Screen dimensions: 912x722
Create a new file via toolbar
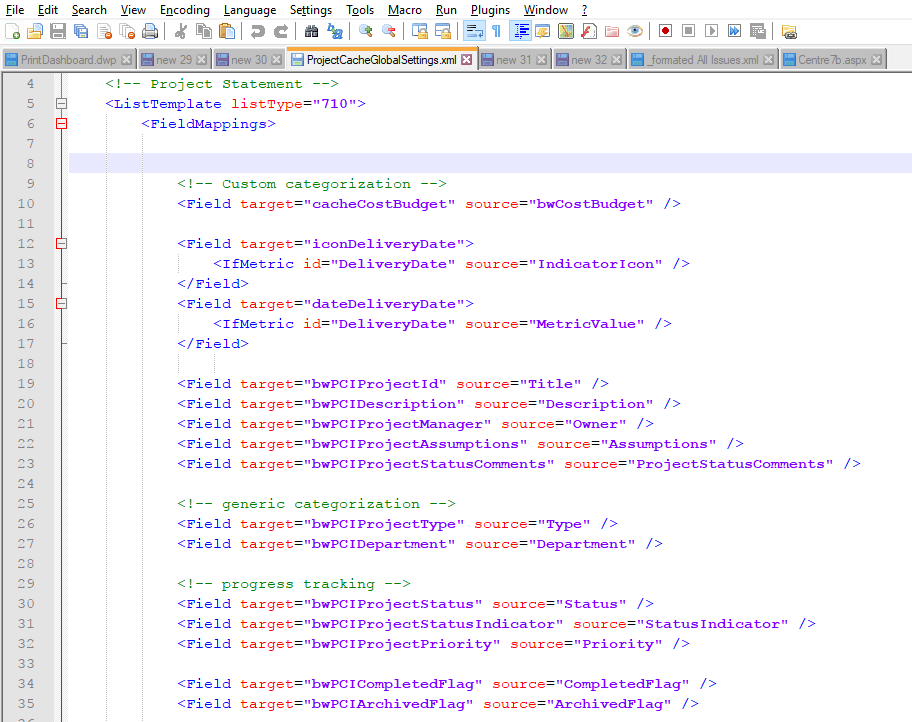[x=12, y=31]
